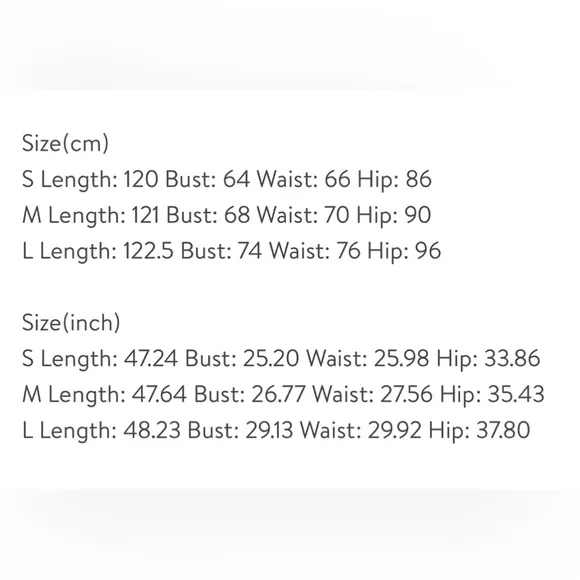This screenshot has width=580, height=580.
Task: Click the Size(inch) heading
Action: click(x=71, y=323)
